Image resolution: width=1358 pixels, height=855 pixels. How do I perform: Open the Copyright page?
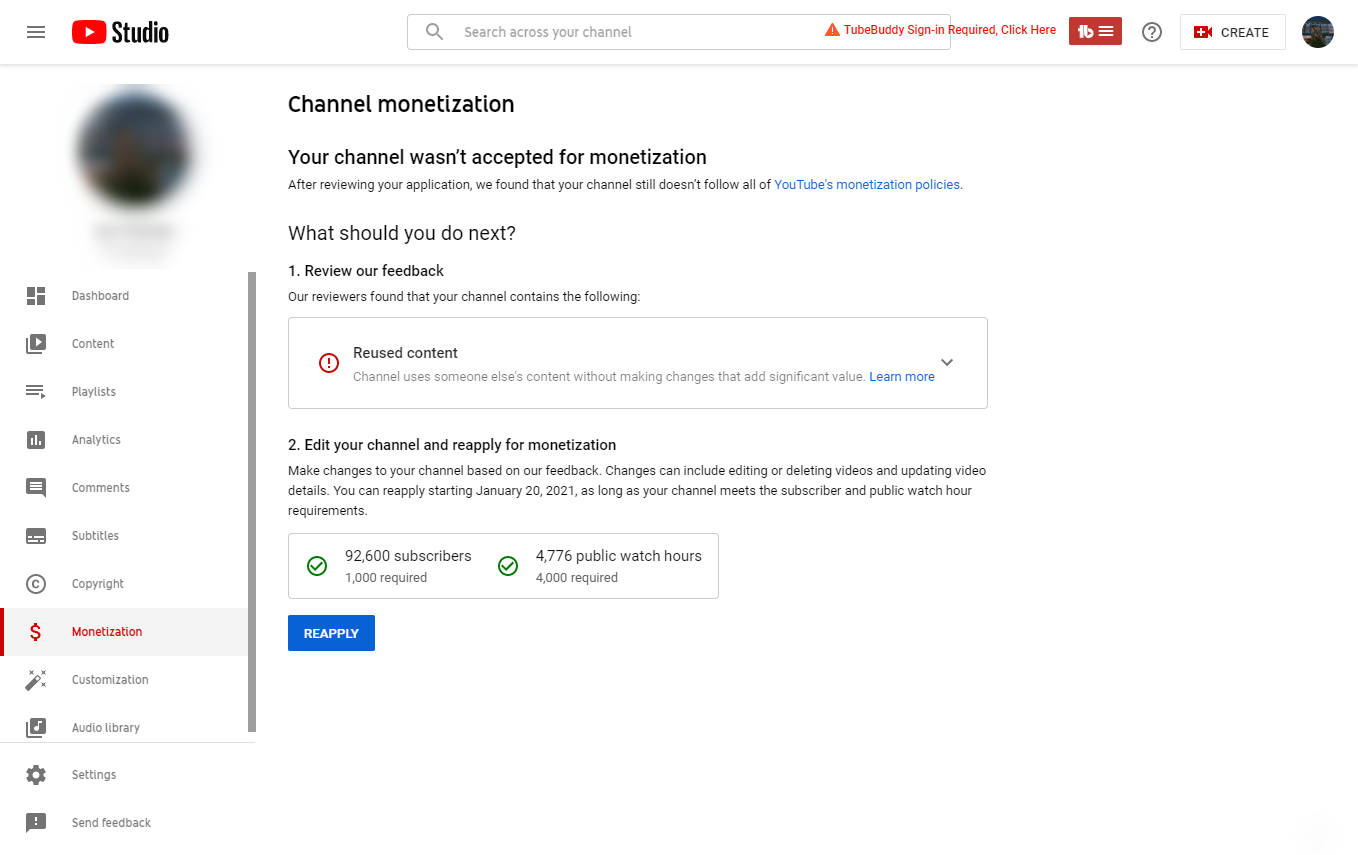pos(124,584)
